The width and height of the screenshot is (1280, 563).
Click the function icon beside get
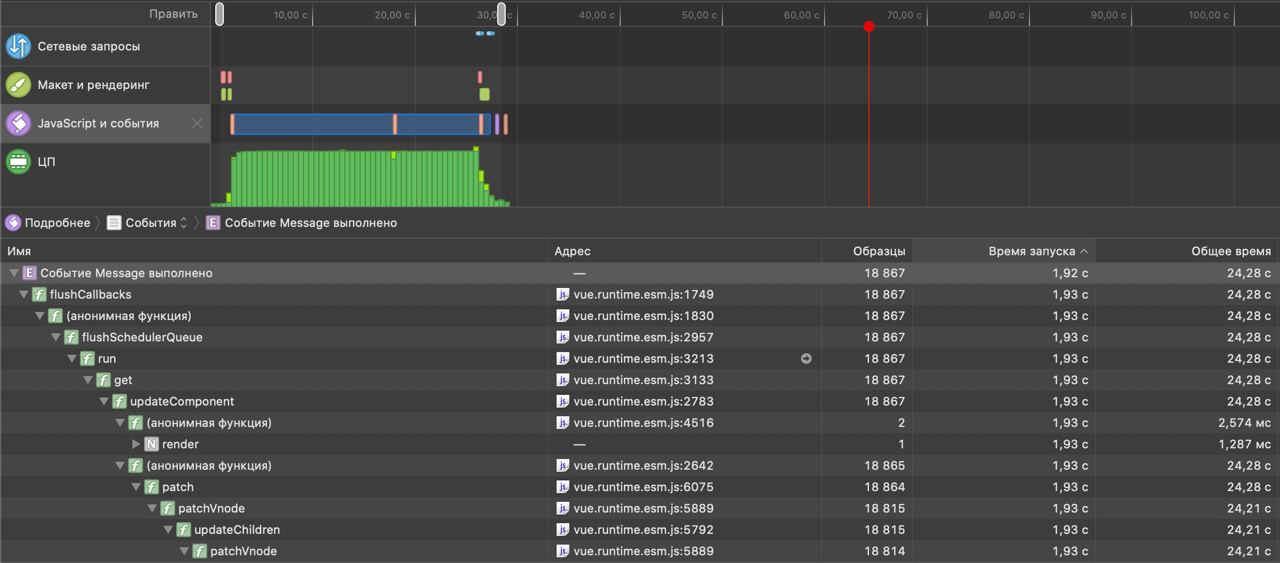[103, 380]
